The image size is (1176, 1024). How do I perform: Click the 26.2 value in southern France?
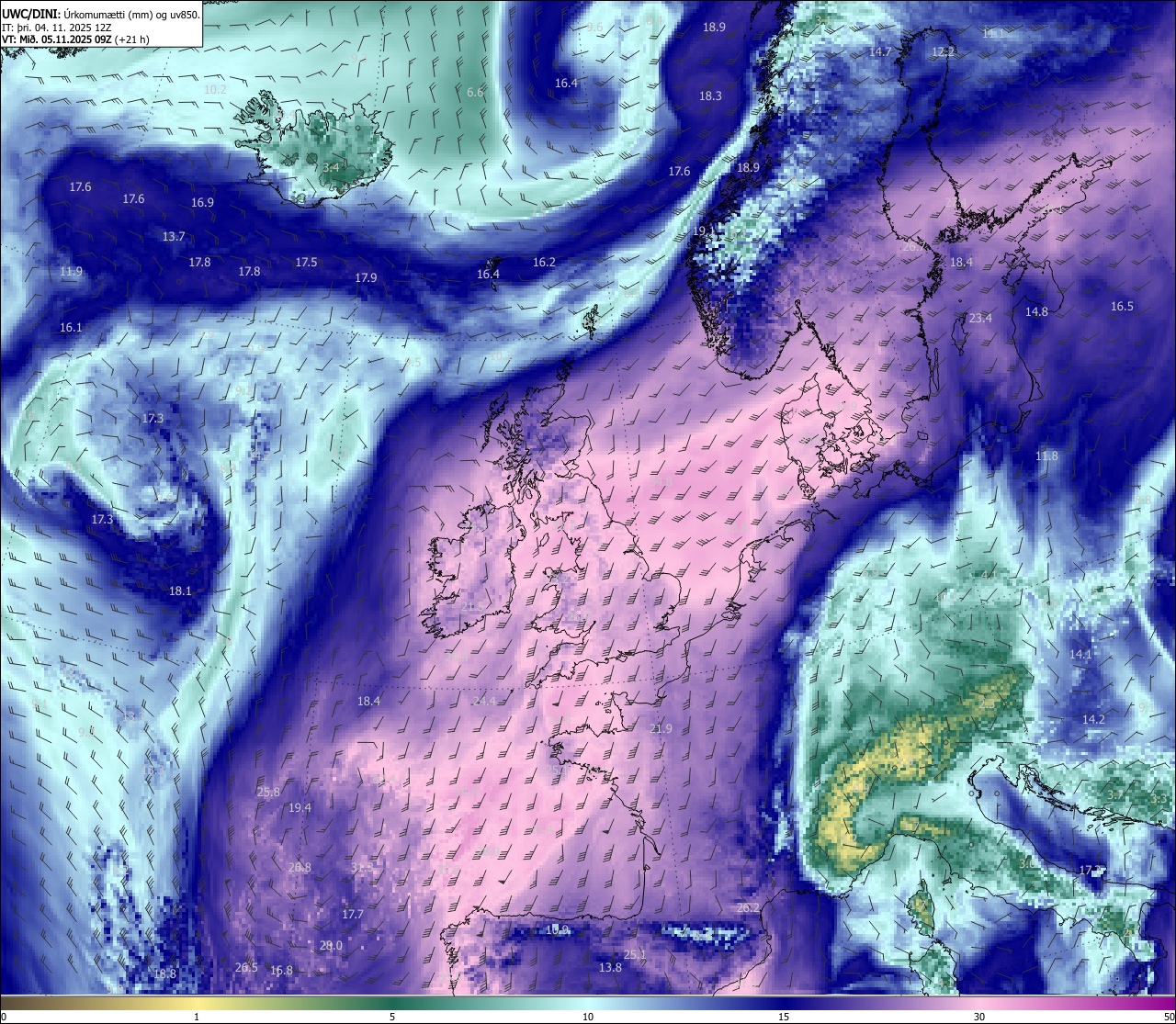pyautogui.click(x=748, y=907)
